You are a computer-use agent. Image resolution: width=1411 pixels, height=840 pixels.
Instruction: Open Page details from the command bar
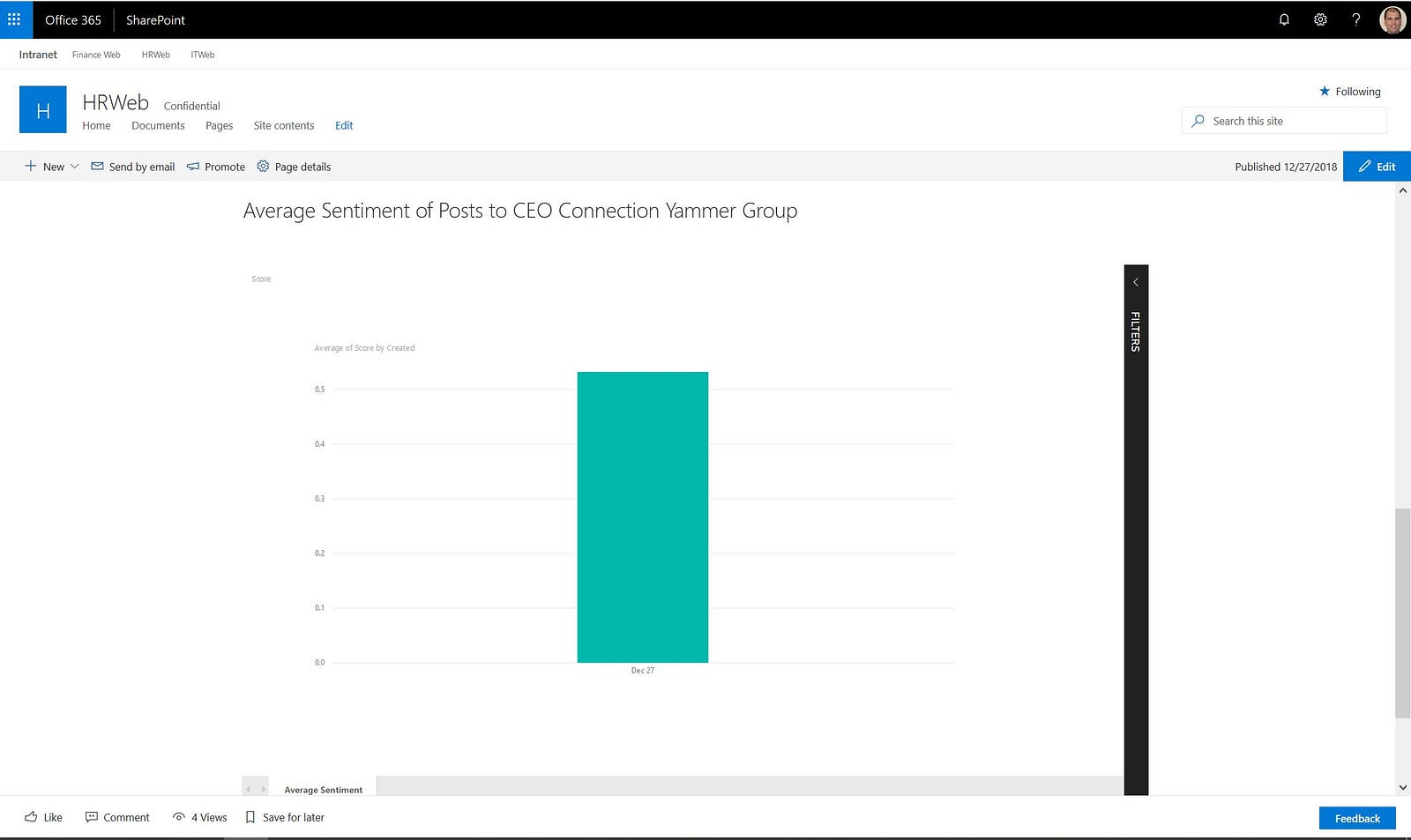click(294, 167)
